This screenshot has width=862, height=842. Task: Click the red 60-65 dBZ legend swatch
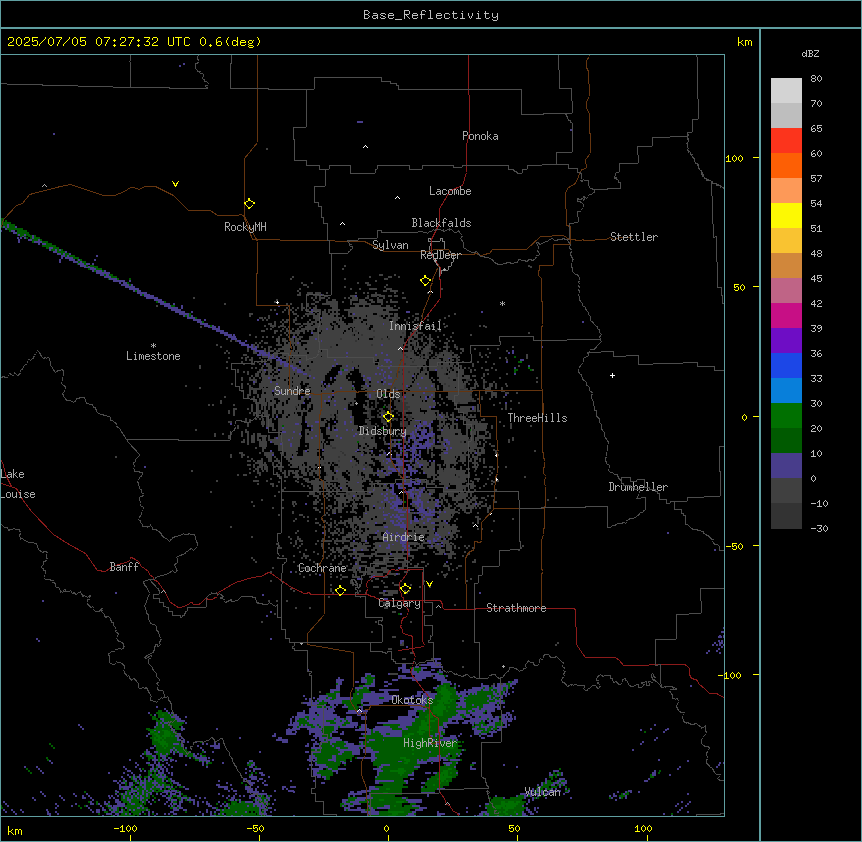point(786,141)
